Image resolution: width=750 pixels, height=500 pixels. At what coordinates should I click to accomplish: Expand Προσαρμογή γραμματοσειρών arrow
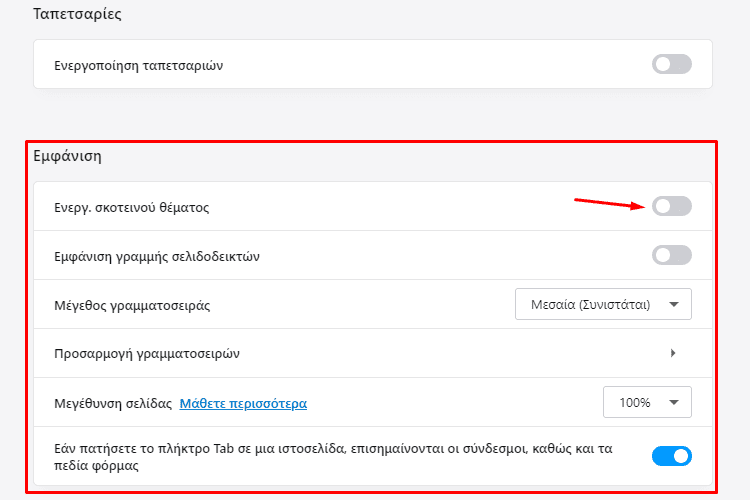click(x=673, y=353)
